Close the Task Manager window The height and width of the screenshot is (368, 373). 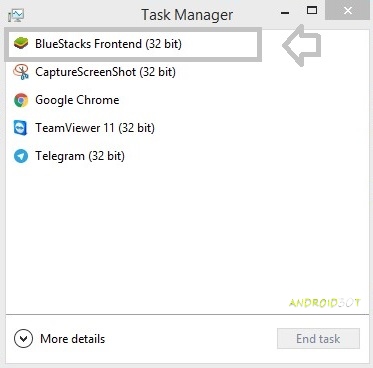(348, 11)
